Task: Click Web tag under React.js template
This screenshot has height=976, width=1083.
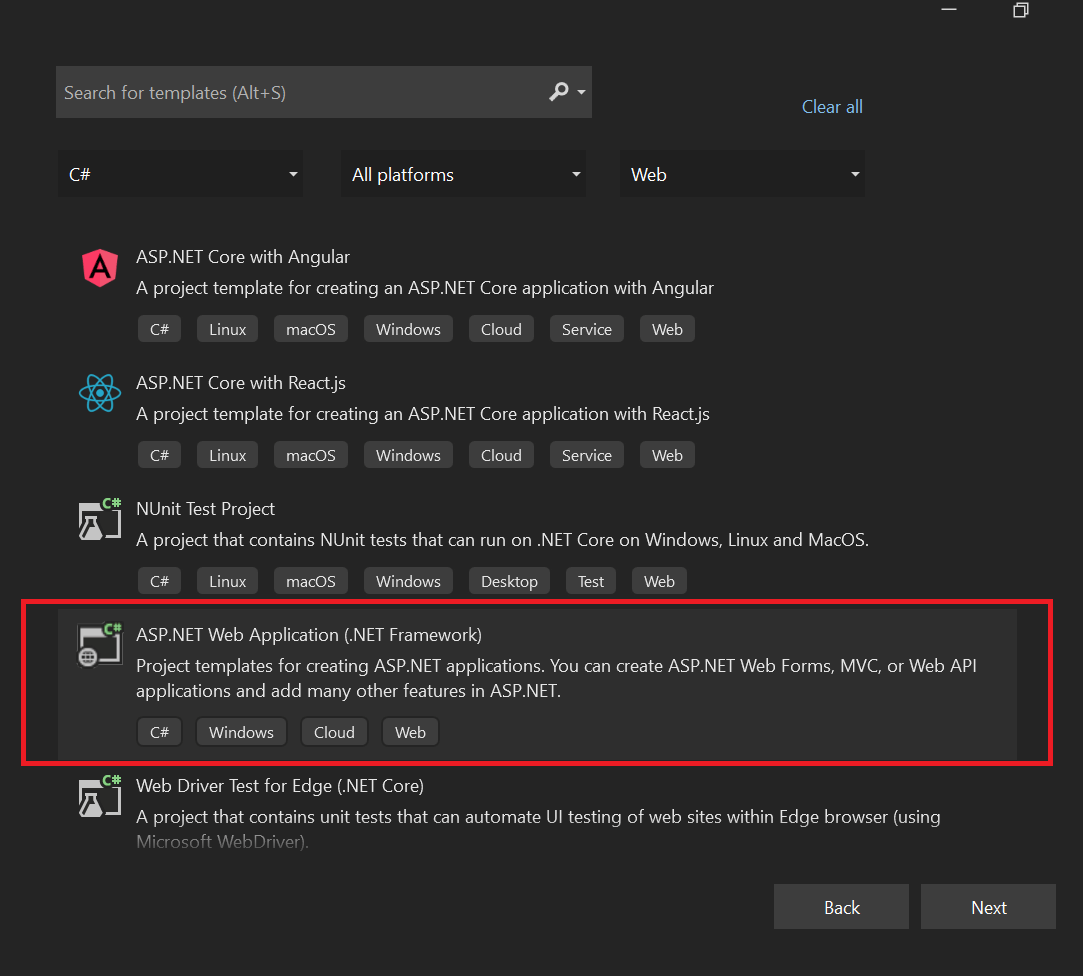Action: click(667, 455)
